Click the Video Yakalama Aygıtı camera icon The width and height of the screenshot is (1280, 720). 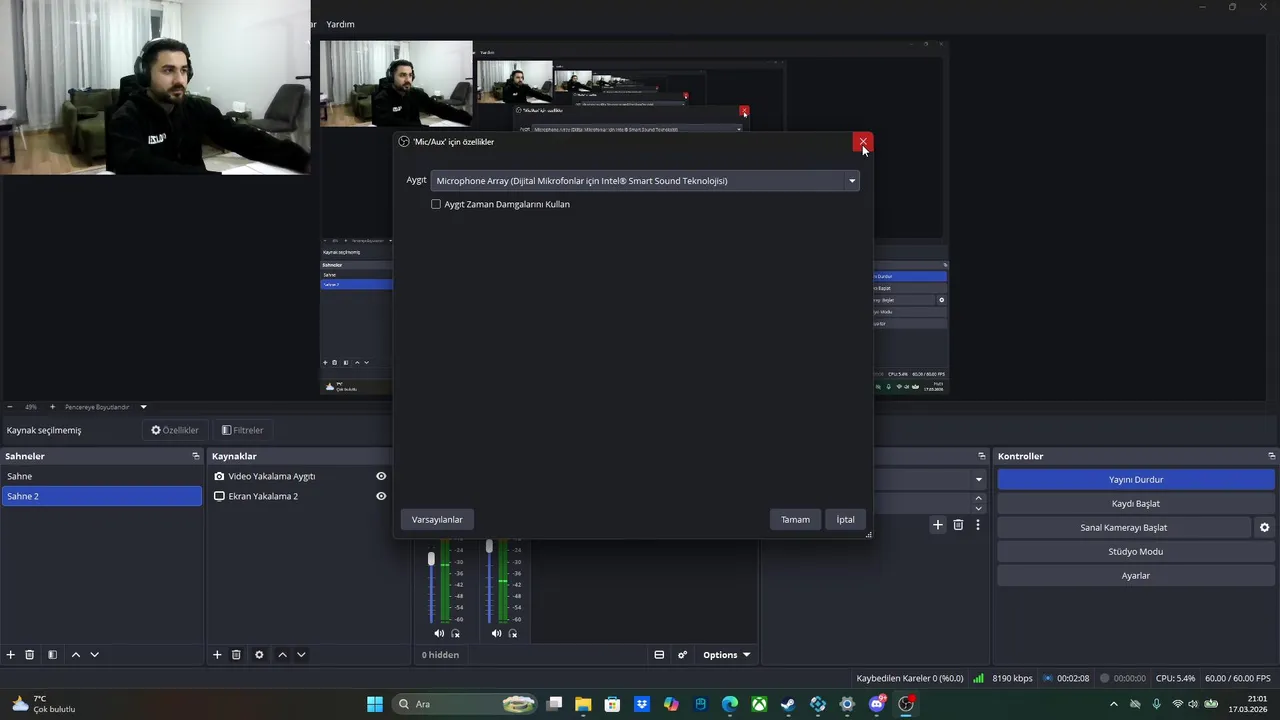coord(219,476)
